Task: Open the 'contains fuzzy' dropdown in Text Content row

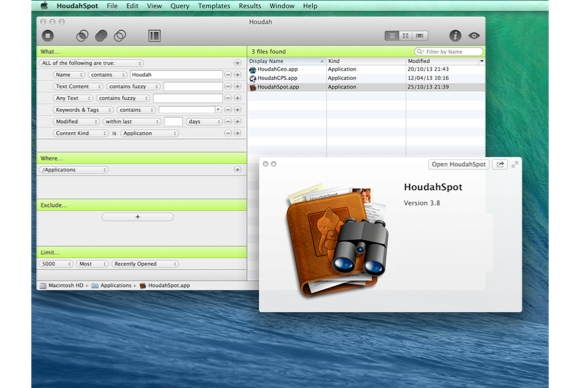Action: pyautogui.click(x=133, y=87)
